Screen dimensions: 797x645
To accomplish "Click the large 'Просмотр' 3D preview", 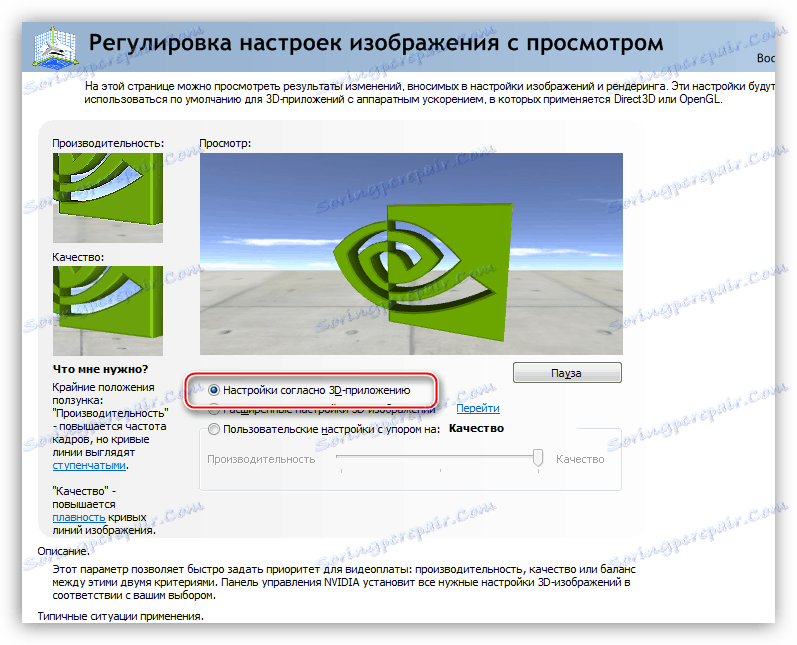I will 411,254.
